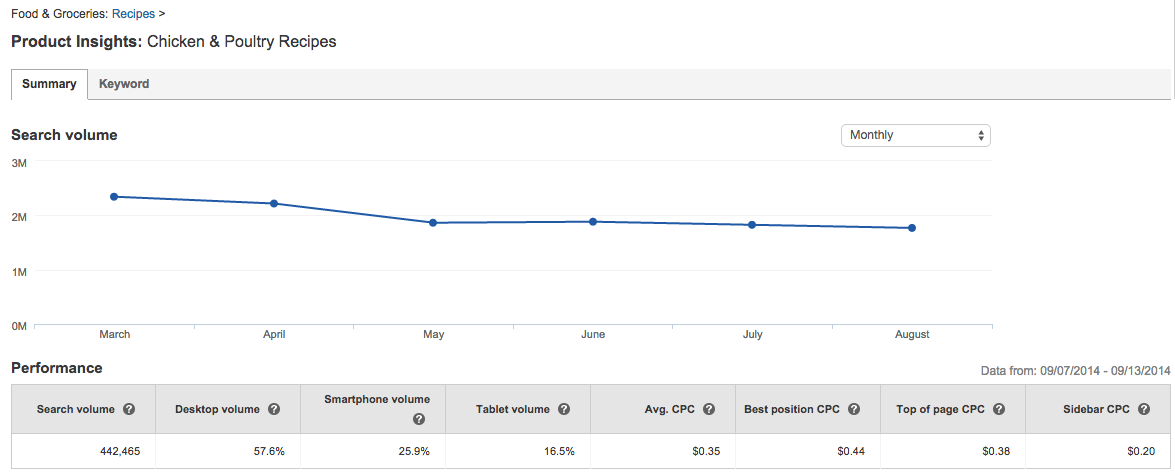Click the May data point on chart

click(433, 223)
